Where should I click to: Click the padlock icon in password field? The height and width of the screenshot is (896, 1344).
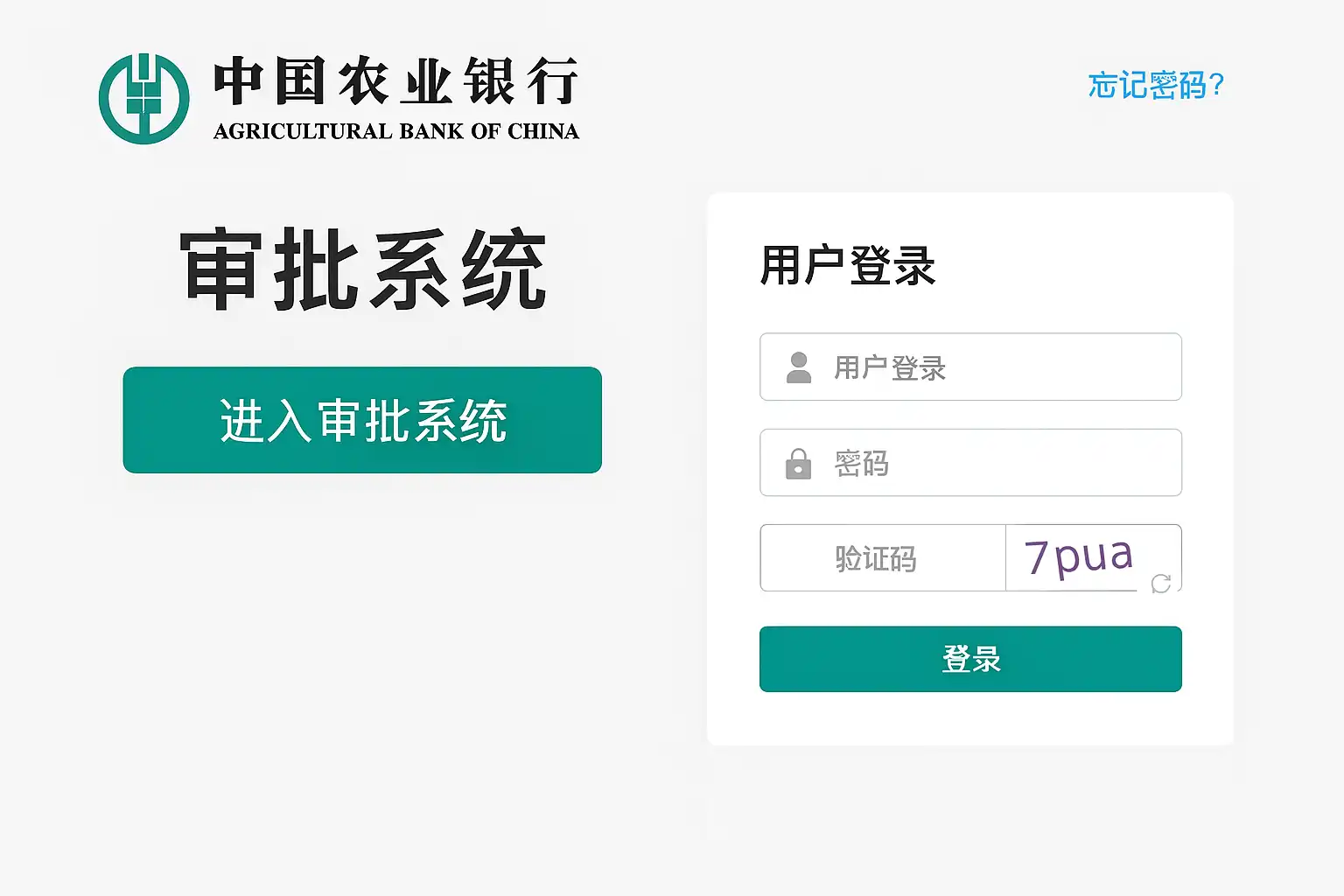pyautogui.click(x=798, y=464)
